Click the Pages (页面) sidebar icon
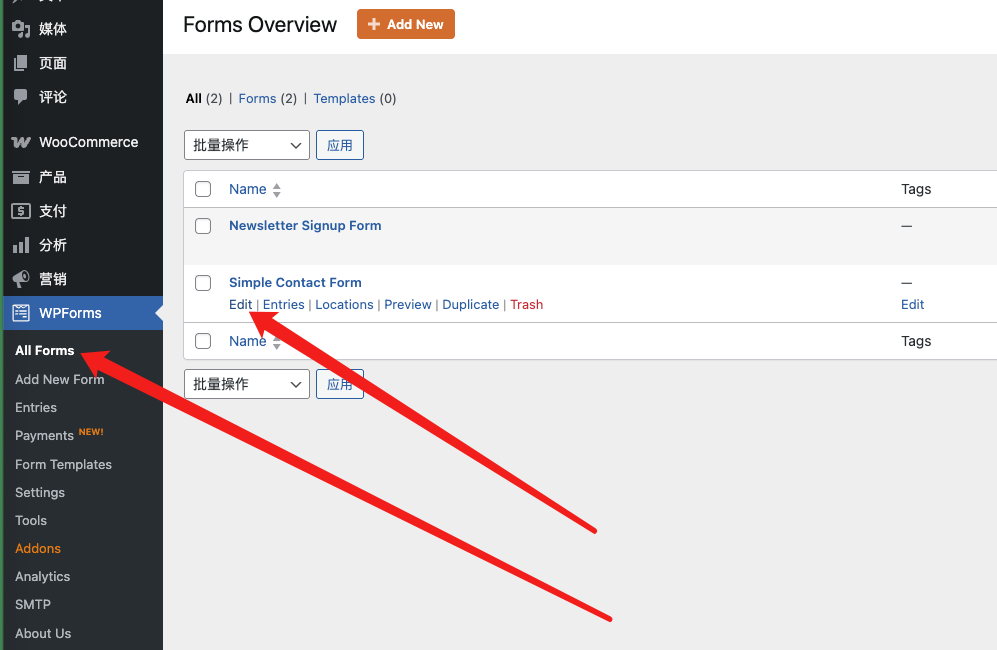 tap(21, 63)
